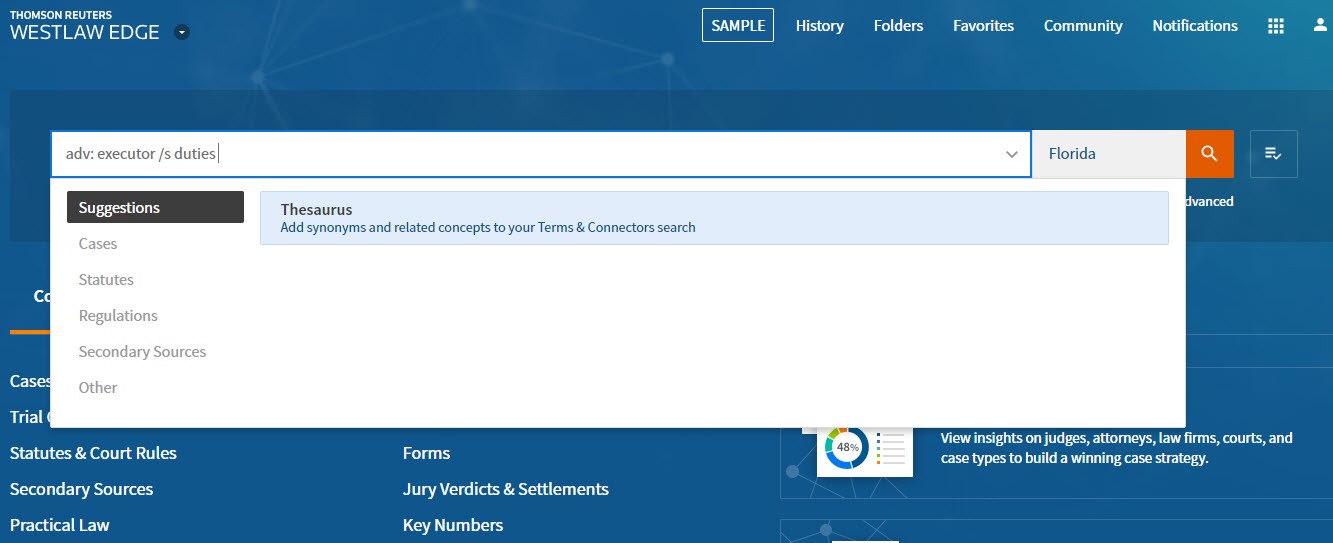Switch to Statutes suggestion category
This screenshot has height=543, width=1333.
(106, 280)
